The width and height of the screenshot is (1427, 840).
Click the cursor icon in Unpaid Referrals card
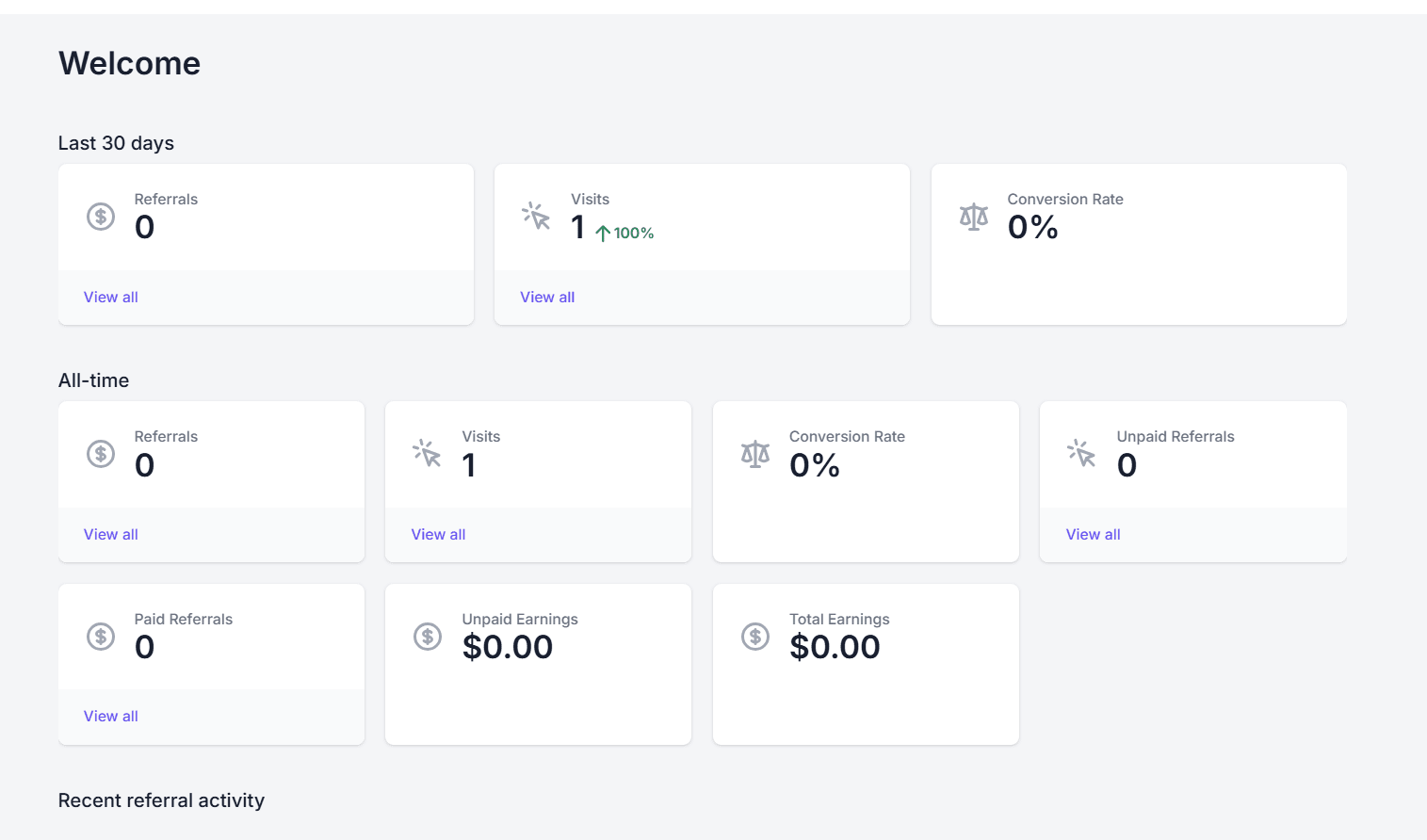coord(1081,453)
